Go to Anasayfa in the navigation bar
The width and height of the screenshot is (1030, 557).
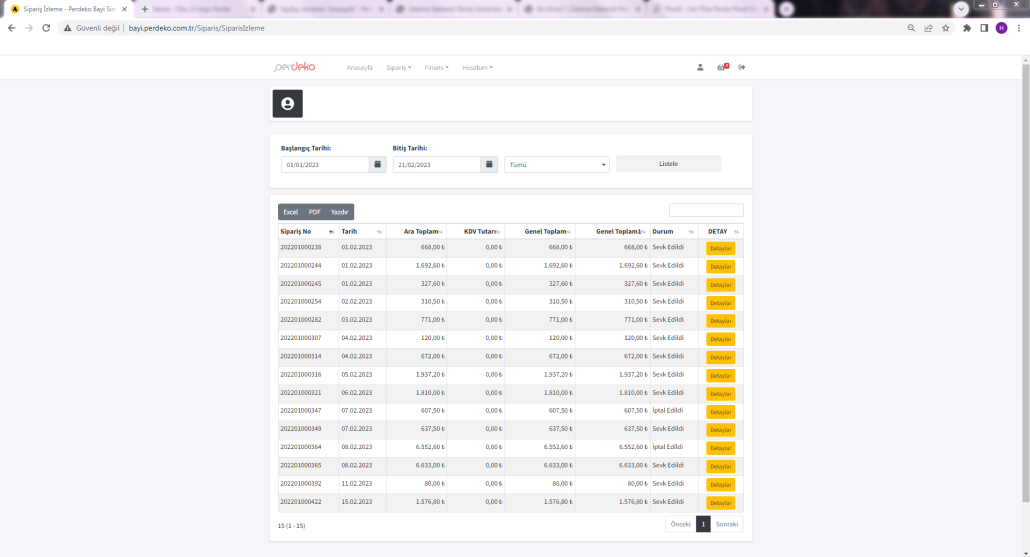pos(359,67)
